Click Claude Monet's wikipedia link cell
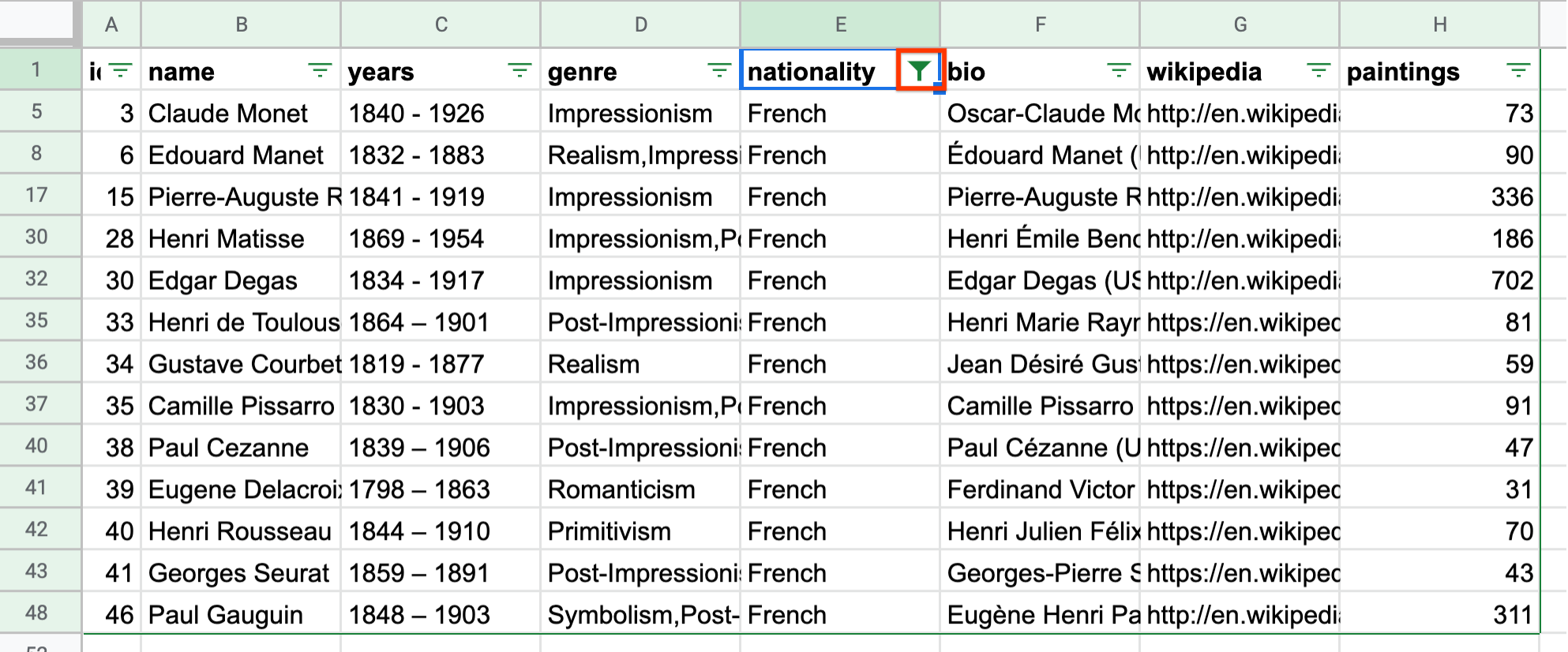Viewport: 1568px width, 652px height. pyautogui.click(x=1240, y=113)
